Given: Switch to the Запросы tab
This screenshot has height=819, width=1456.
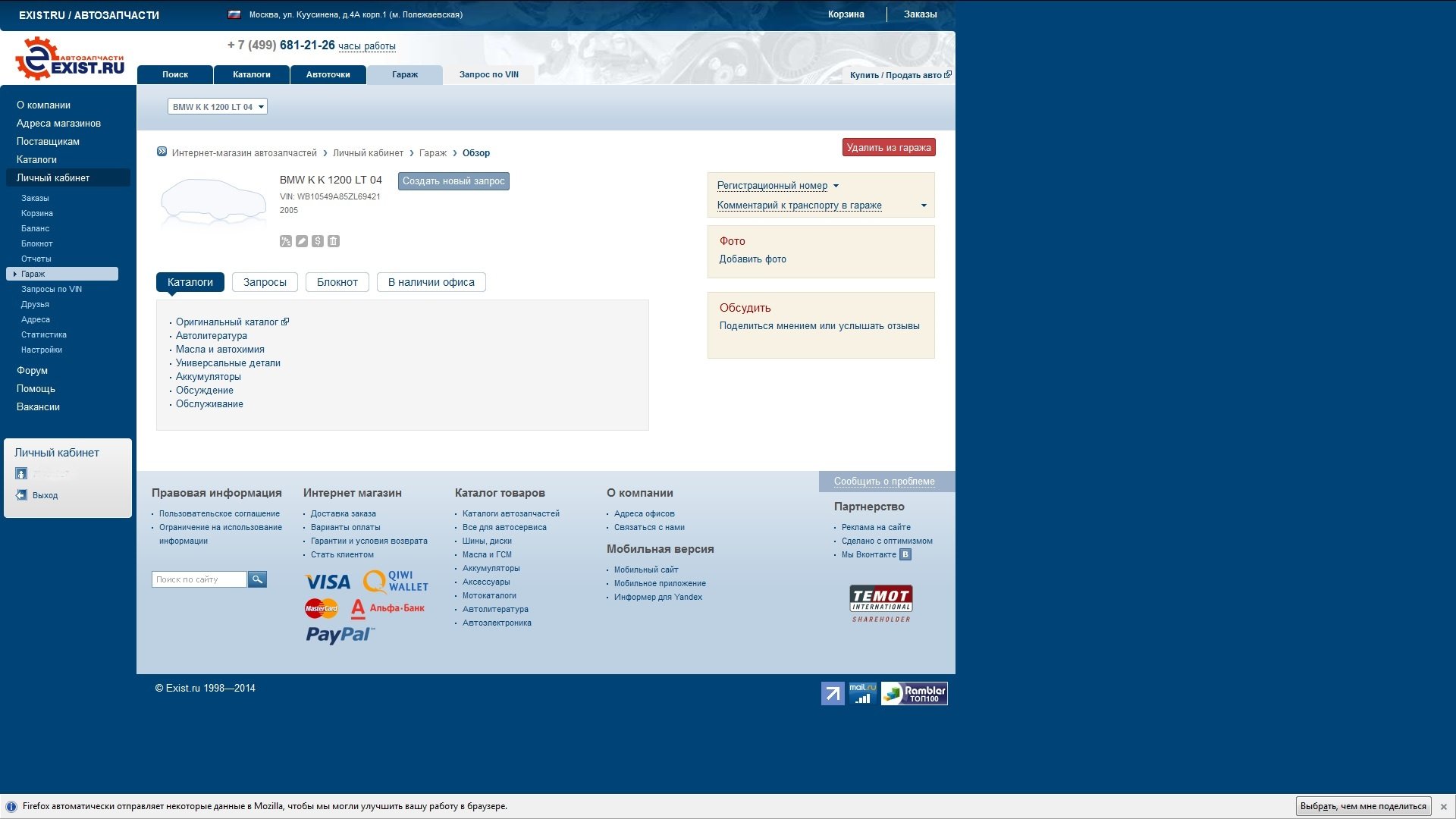Looking at the screenshot, I should (265, 282).
